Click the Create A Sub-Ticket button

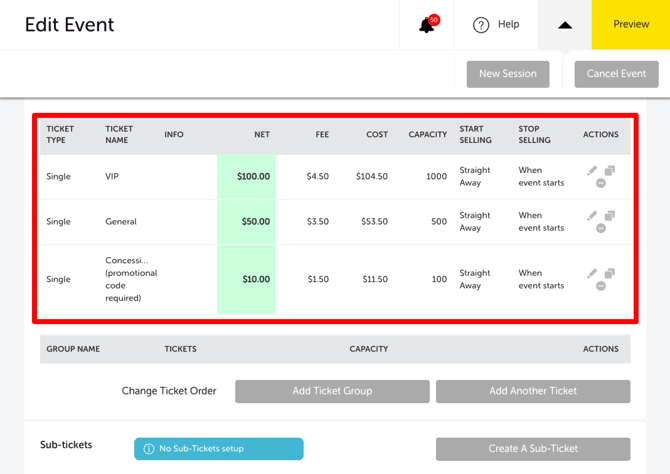point(533,449)
